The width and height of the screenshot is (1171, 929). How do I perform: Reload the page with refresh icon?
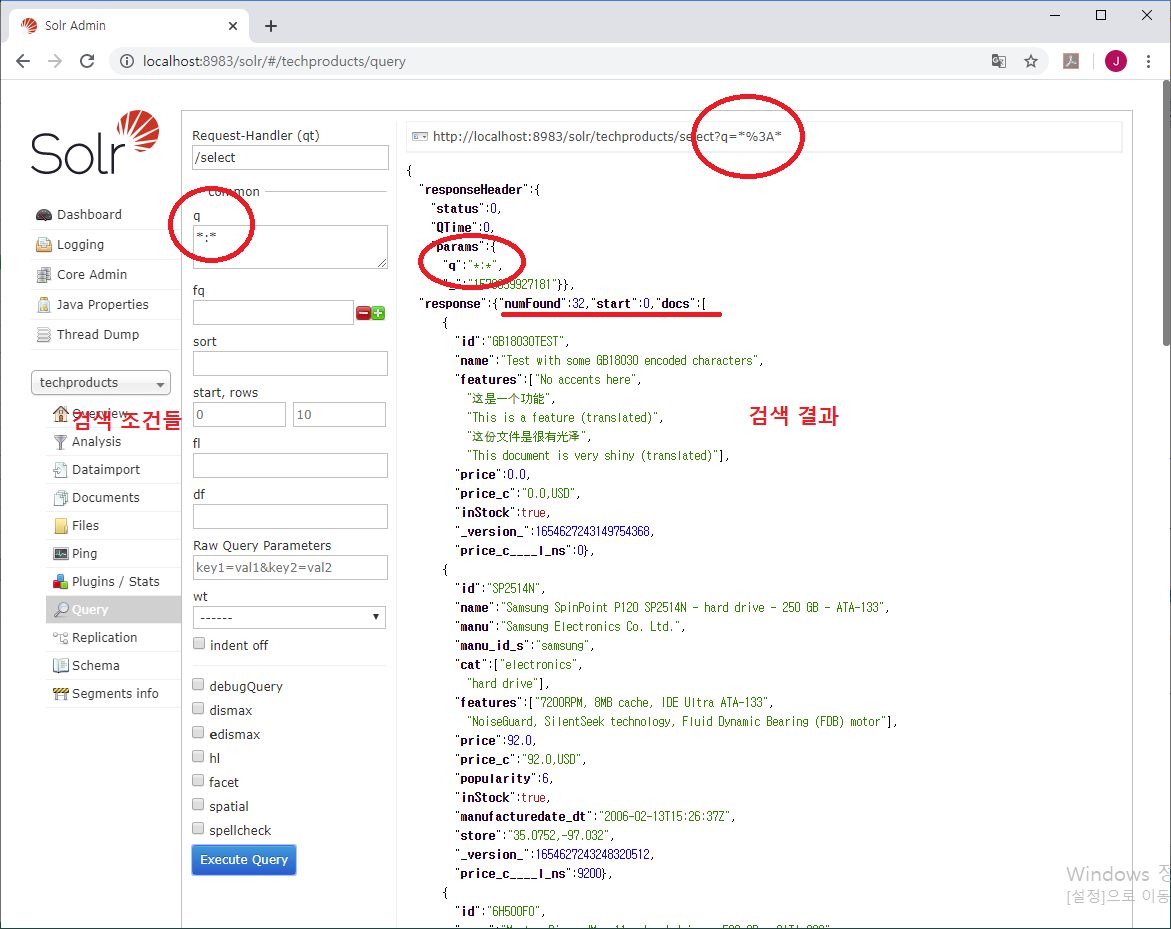[x=87, y=61]
